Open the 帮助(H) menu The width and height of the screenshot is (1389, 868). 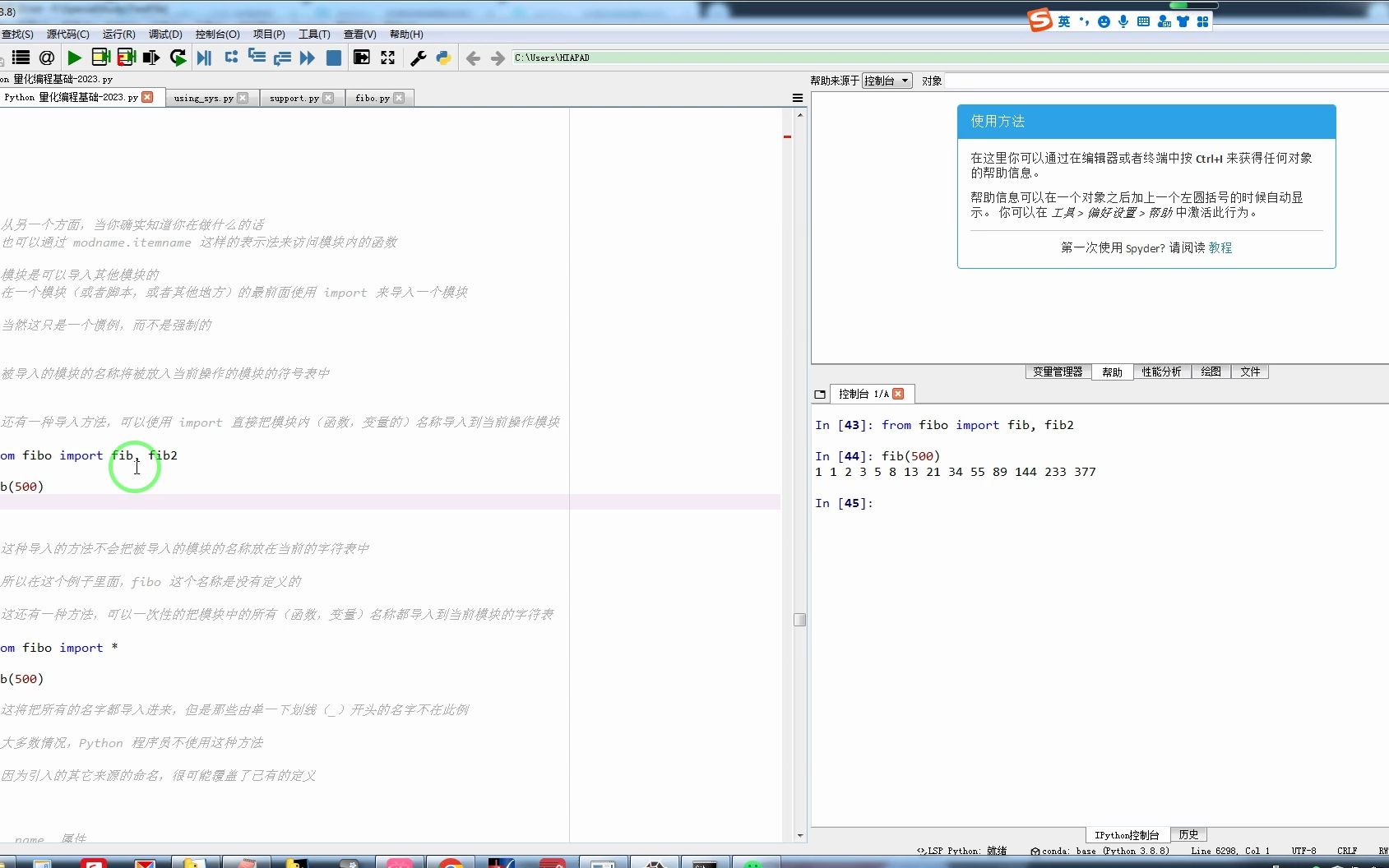click(x=406, y=35)
